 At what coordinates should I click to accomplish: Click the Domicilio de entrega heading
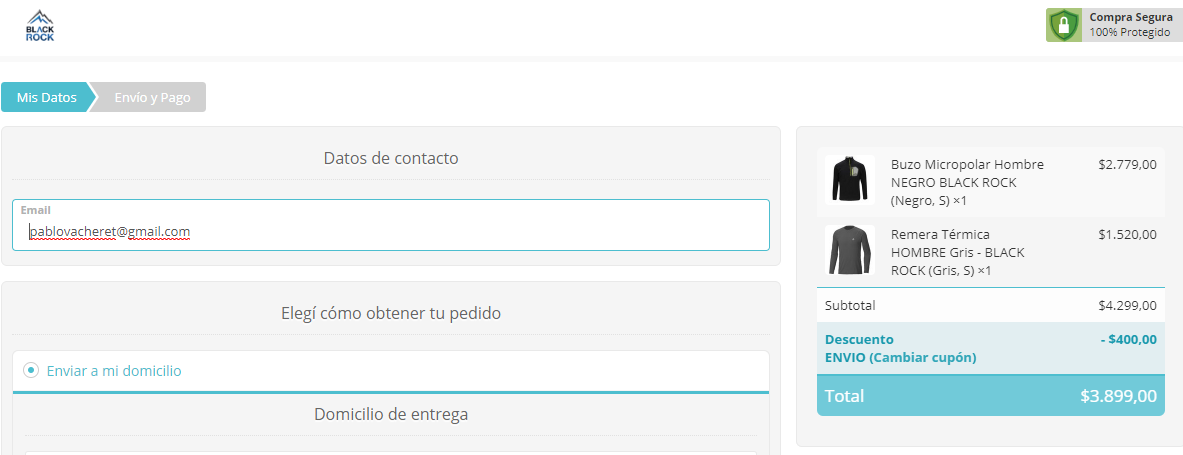click(391, 414)
